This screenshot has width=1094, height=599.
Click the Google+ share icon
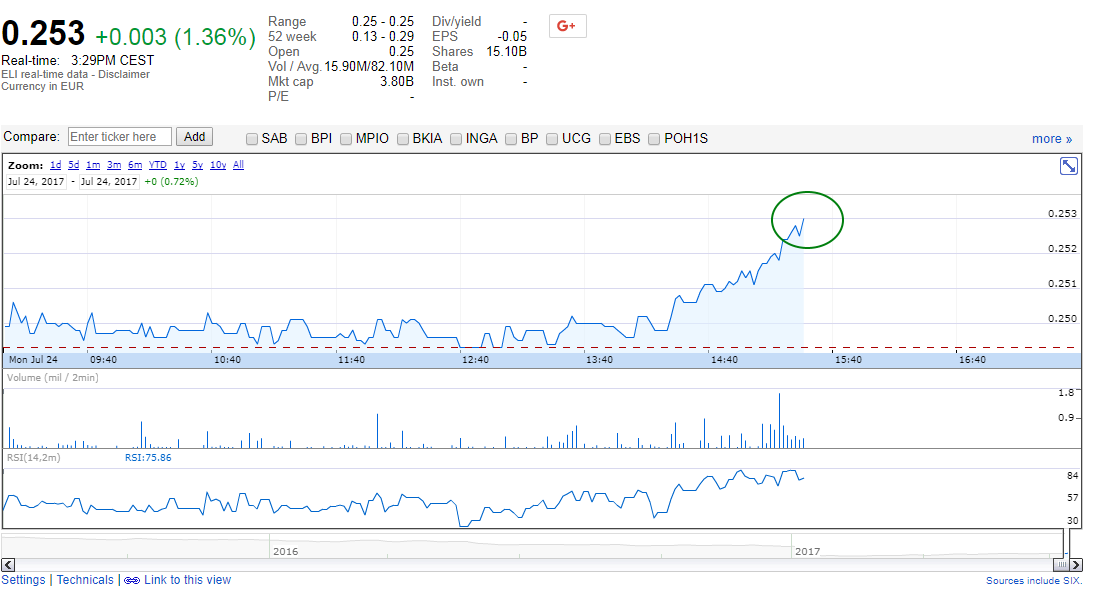point(567,26)
